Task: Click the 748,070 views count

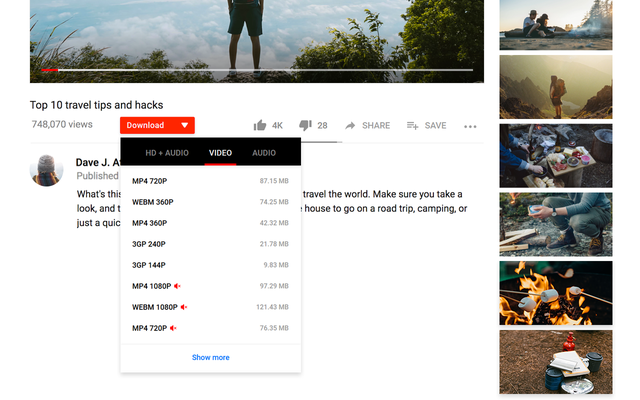Action: pos(62,124)
